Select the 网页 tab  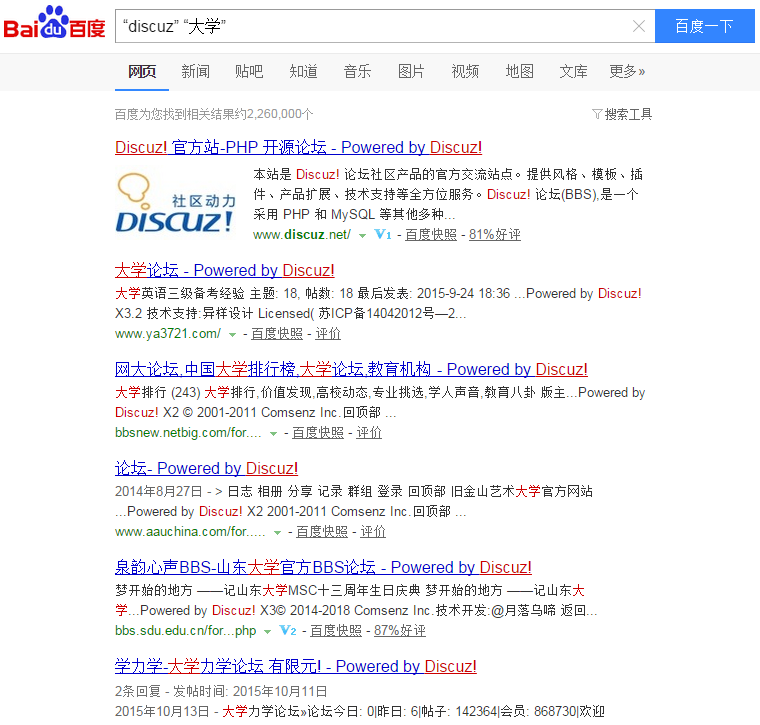142,72
